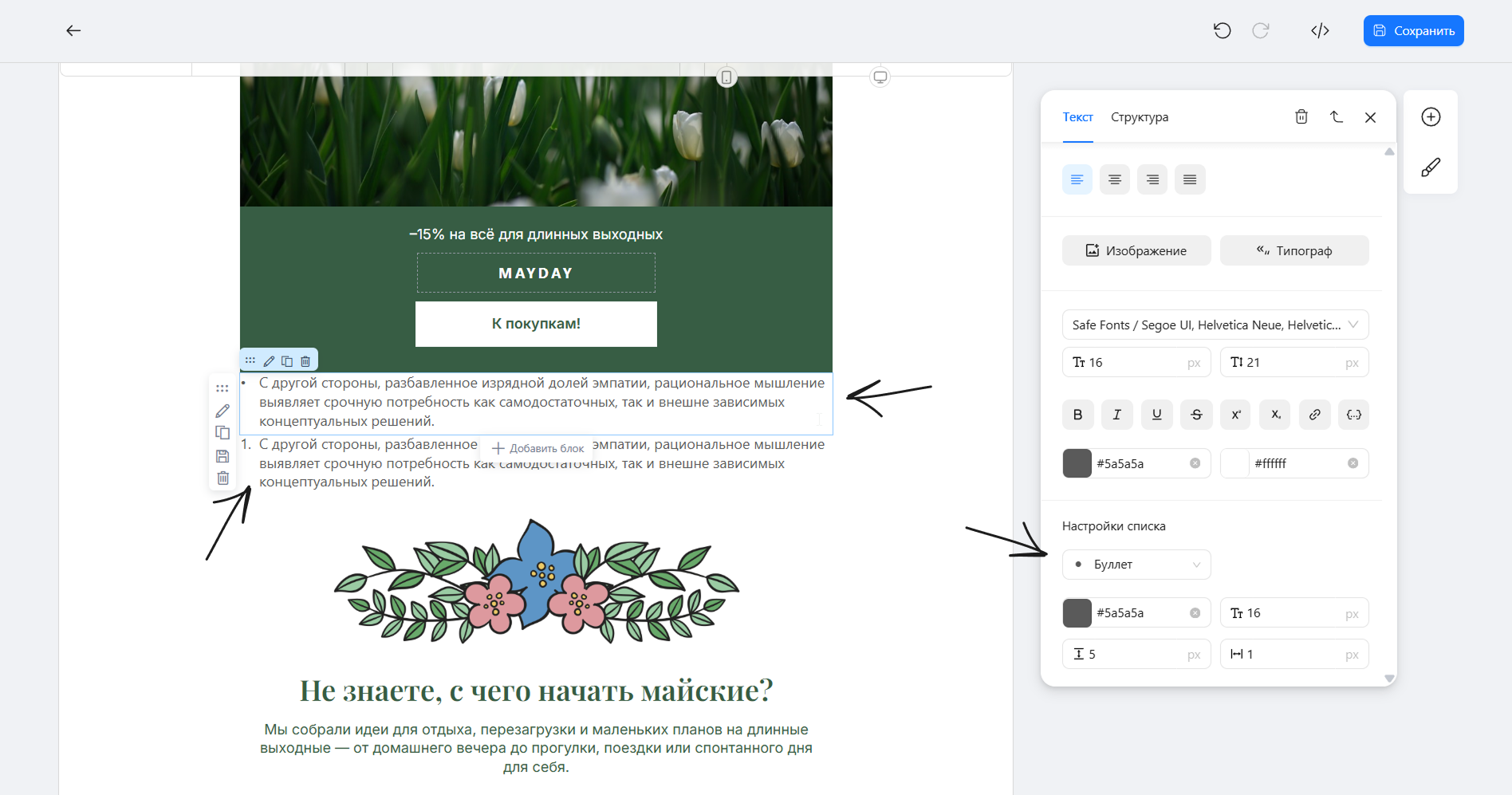
Task: Redo the reverted change
Action: click(1261, 31)
